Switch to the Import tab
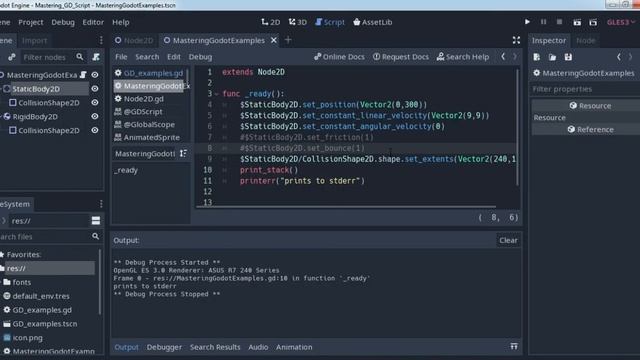This screenshot has width=640, height=360. point(34,40)
